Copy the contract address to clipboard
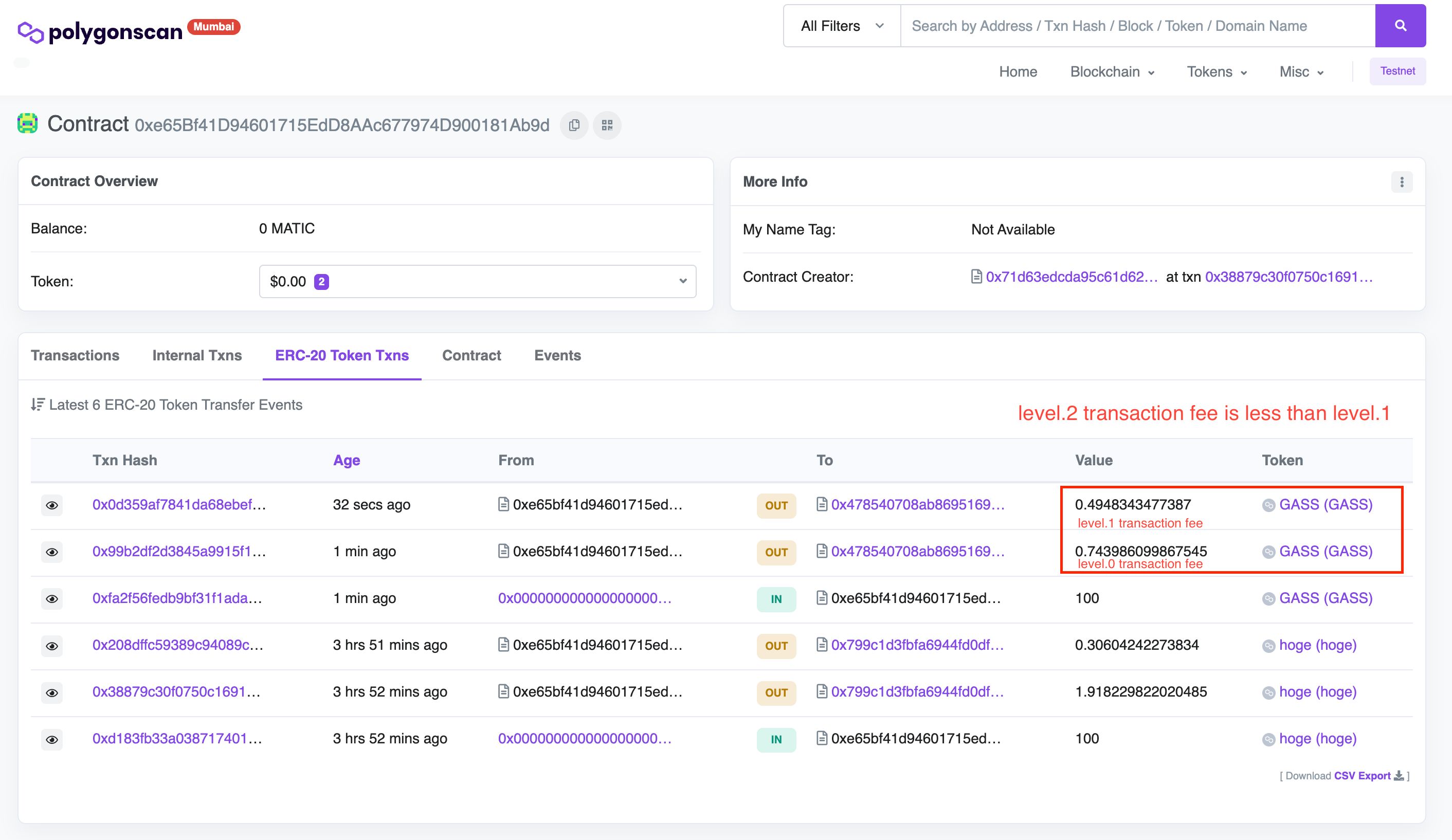This screenshot has width=1452, height=840. pos(574,125)
